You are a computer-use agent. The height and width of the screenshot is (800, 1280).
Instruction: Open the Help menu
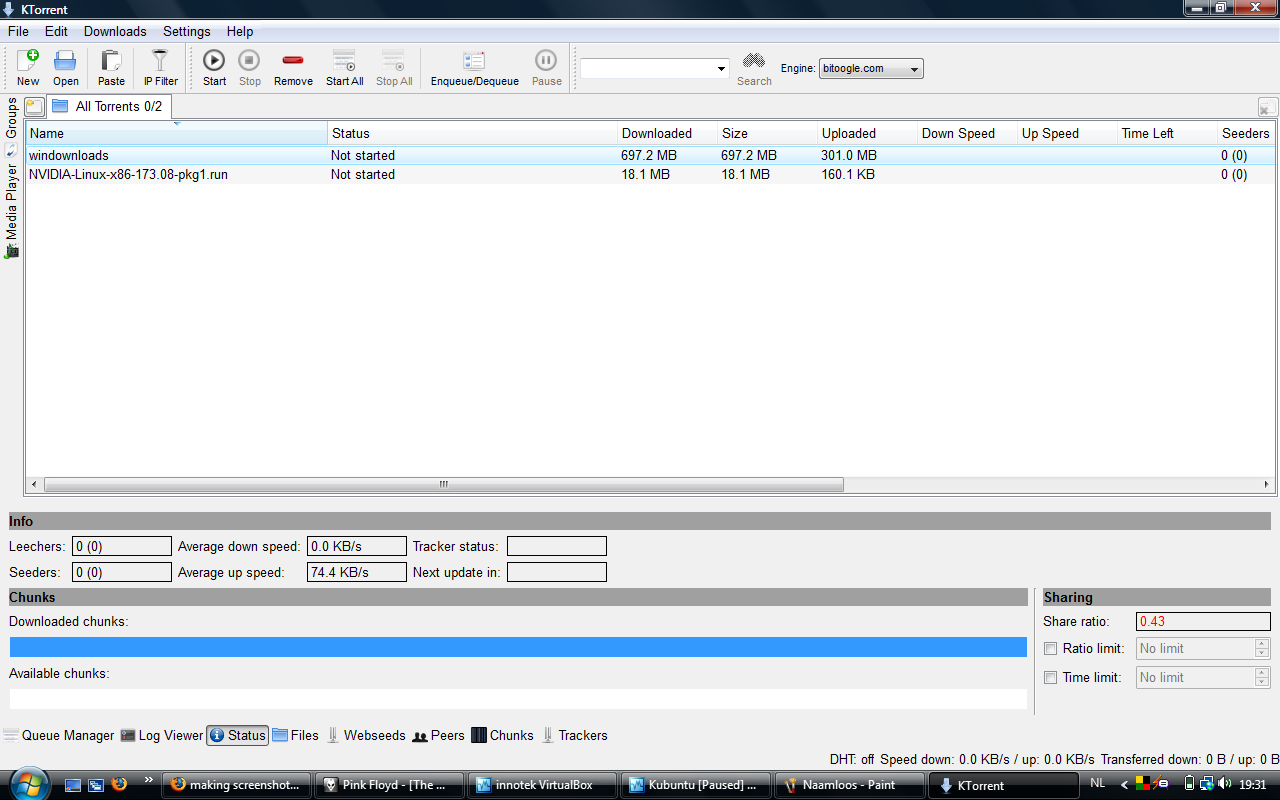(240, 31)
